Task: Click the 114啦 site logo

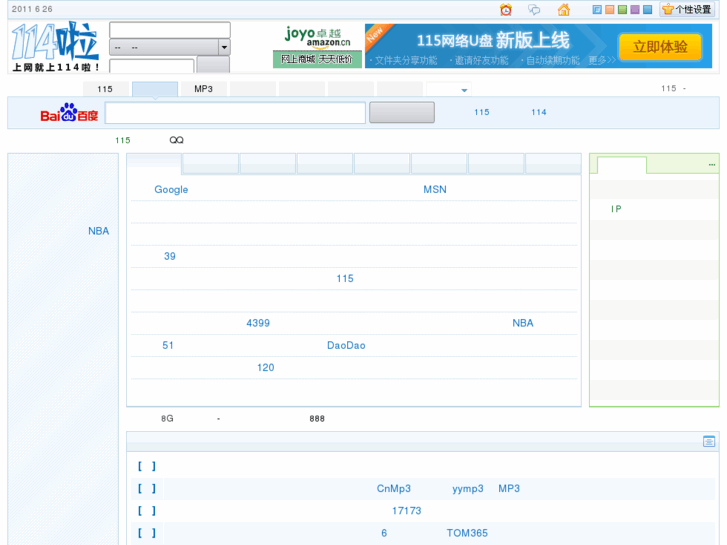Action: point(55,46)
